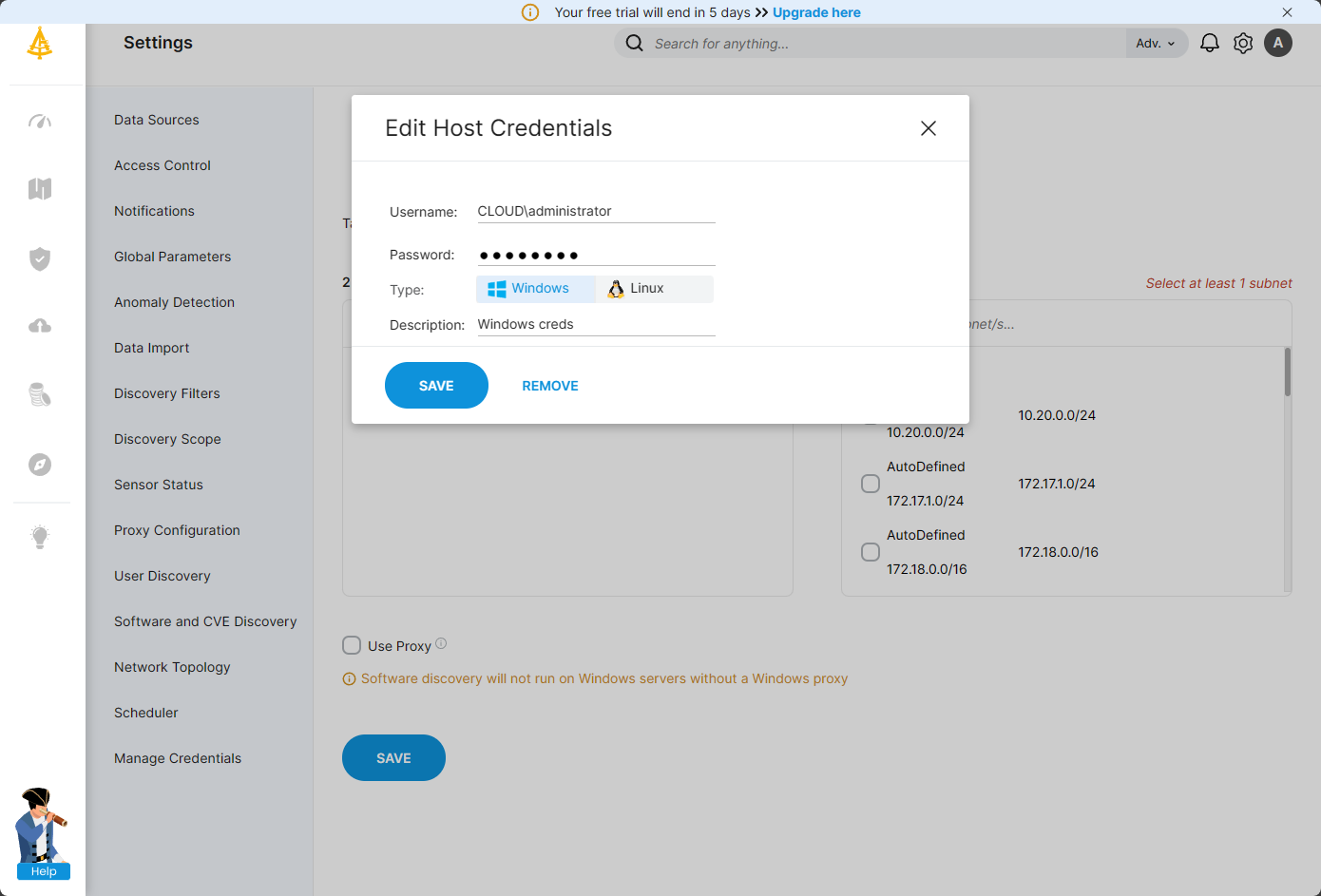This screenshot has height=896, width=1321.
Task: Open the user avatar A menu
Action: pyautogui.click(x=1278, y=43)
